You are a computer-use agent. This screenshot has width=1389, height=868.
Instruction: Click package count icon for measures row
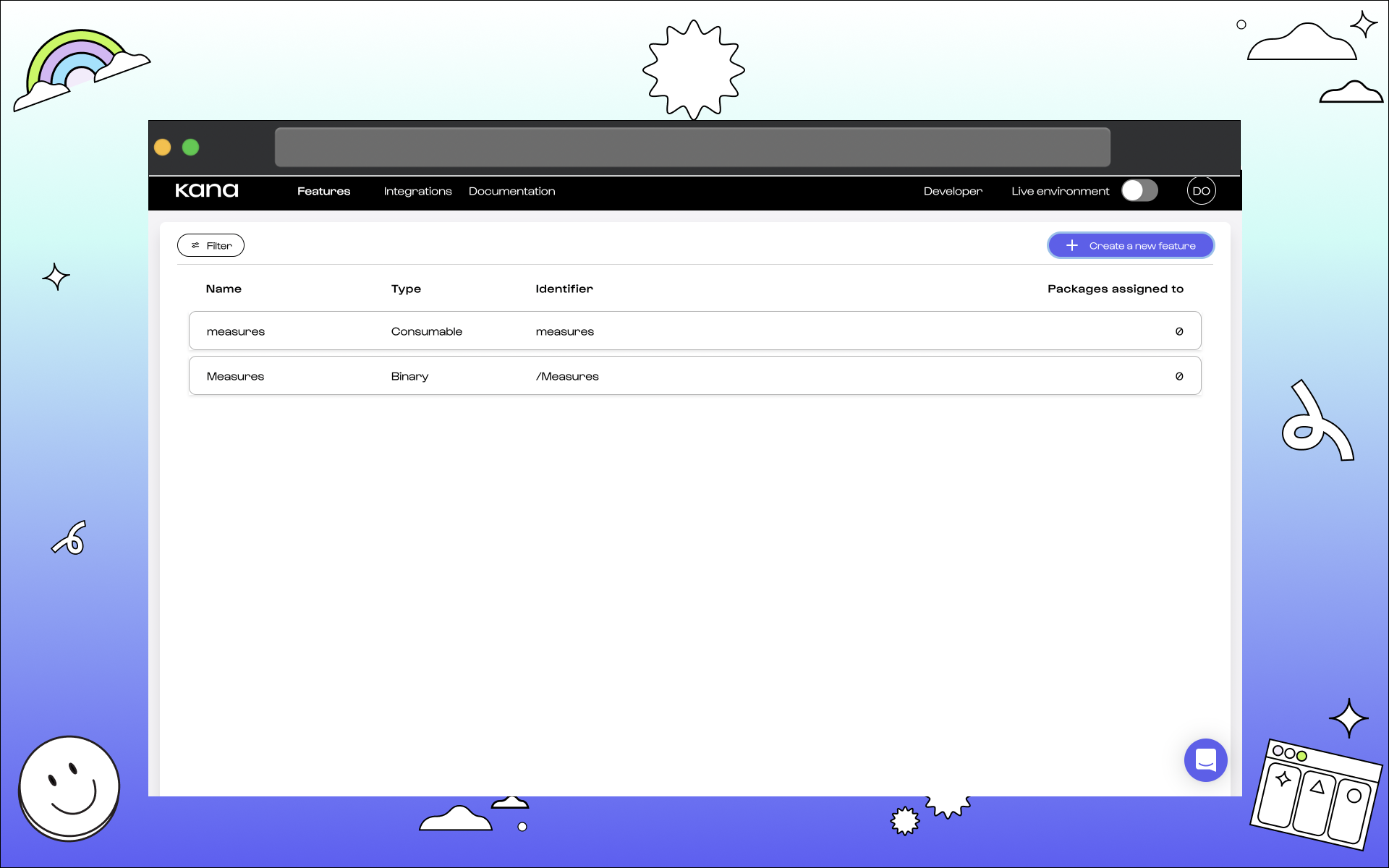(x=1179, y=331)
